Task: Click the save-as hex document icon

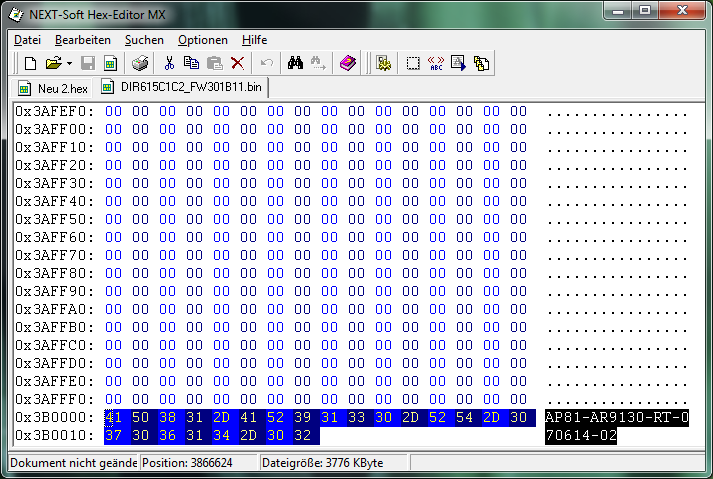Action: click(110, 63)
